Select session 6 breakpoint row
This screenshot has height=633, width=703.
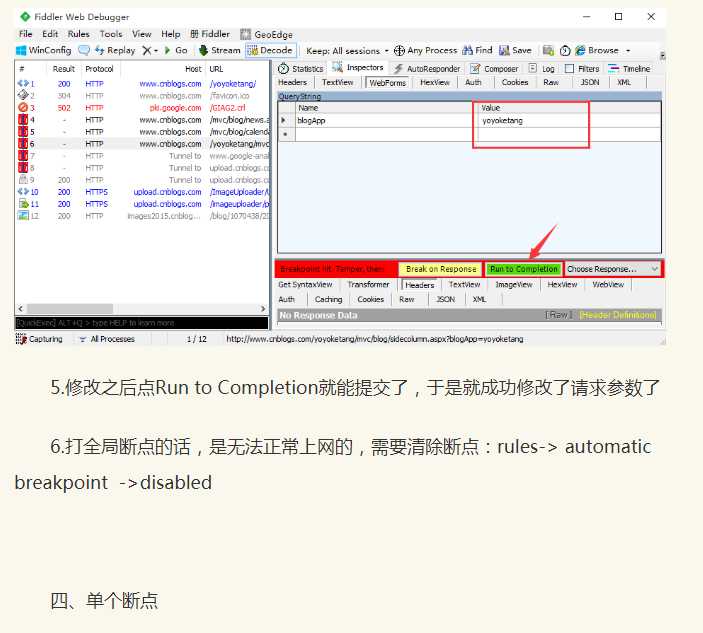[x=143, y=144]
